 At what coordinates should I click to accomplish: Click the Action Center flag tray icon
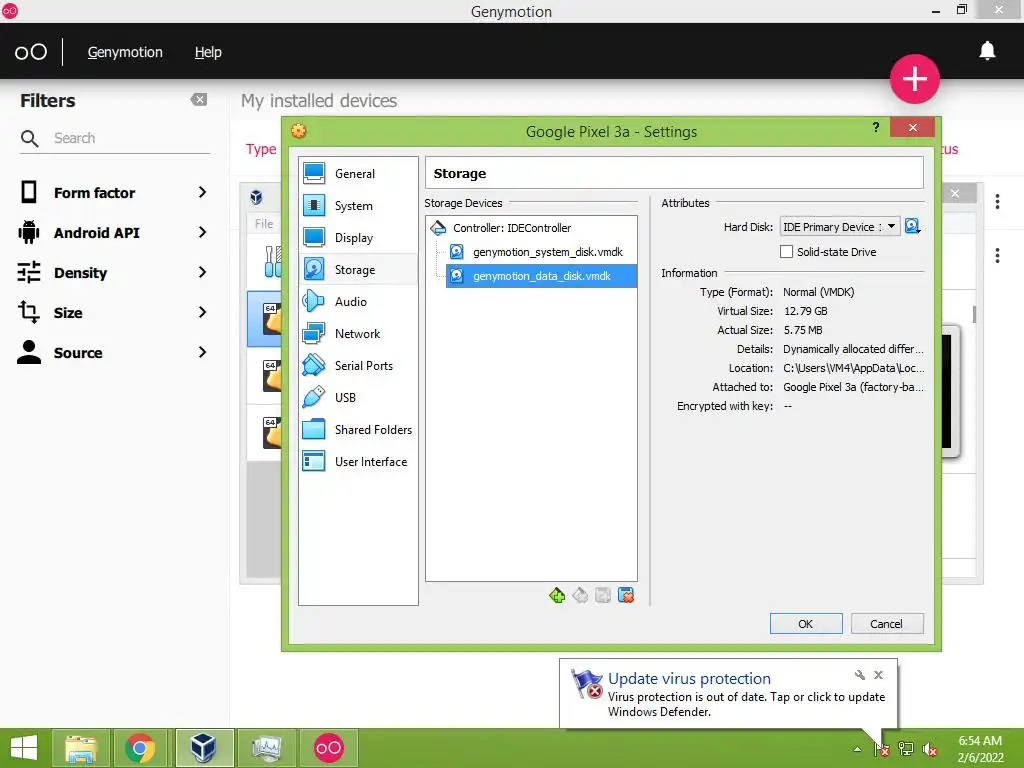pos(881,749)
